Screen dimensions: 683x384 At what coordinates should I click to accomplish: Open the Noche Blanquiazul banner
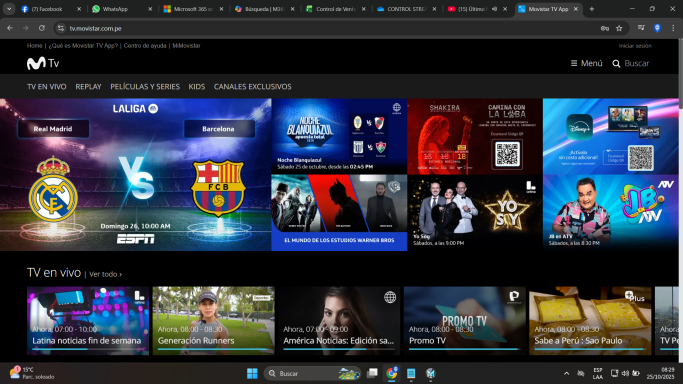pos(339,137)
